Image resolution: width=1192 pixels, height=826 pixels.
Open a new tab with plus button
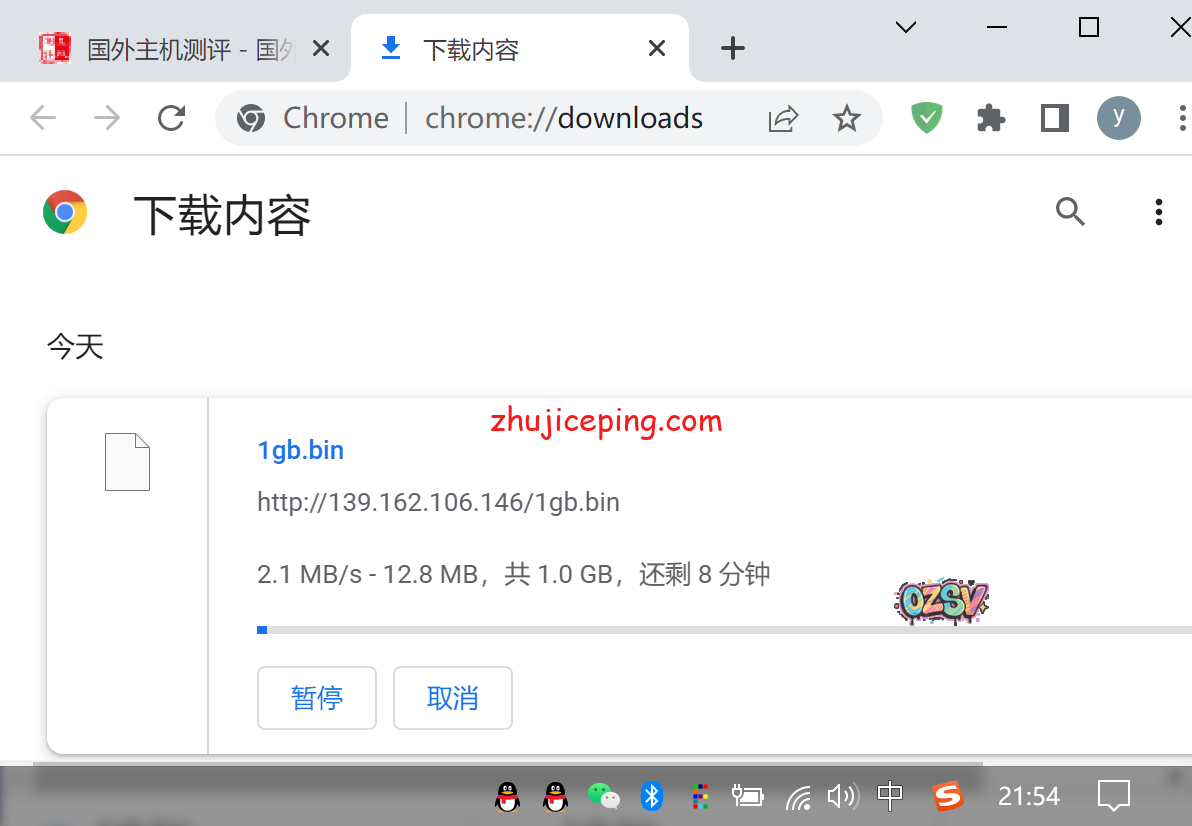pos(733,48)
